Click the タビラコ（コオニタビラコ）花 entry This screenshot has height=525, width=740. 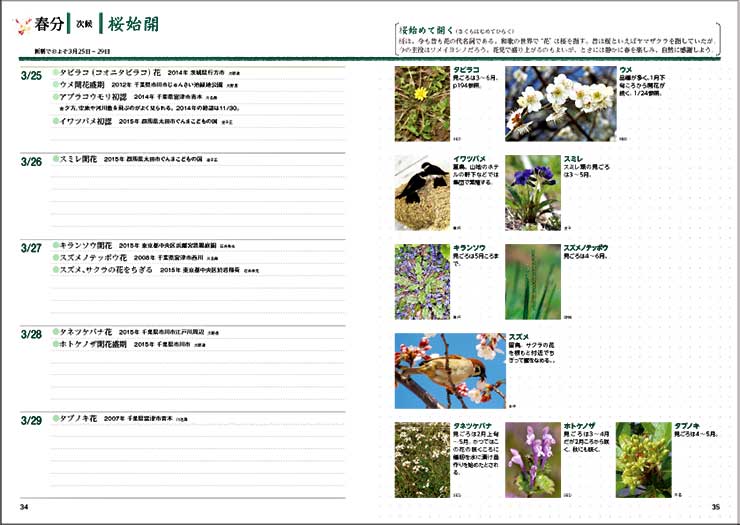coord(110,73)
